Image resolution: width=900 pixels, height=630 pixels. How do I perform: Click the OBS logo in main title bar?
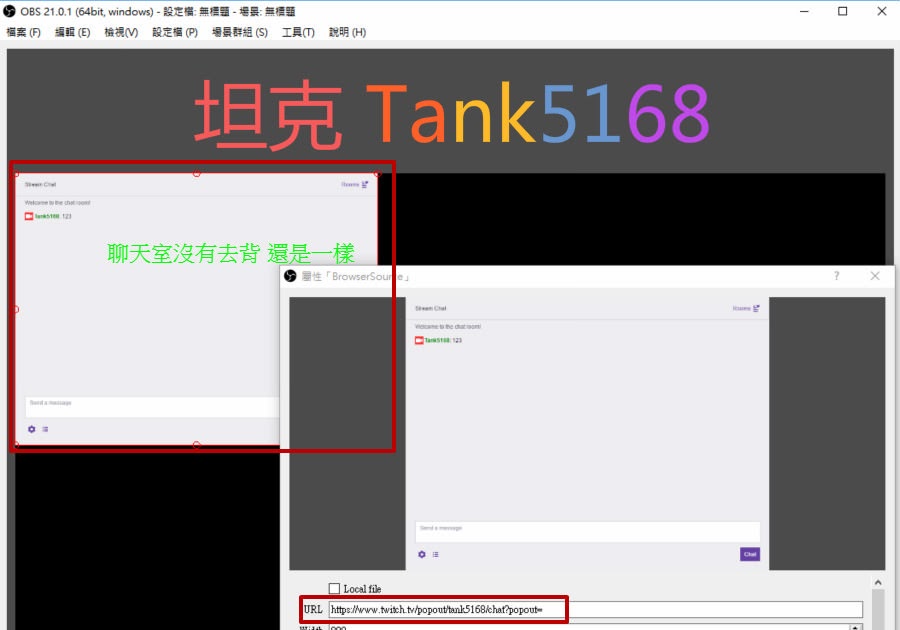(9, 11)
